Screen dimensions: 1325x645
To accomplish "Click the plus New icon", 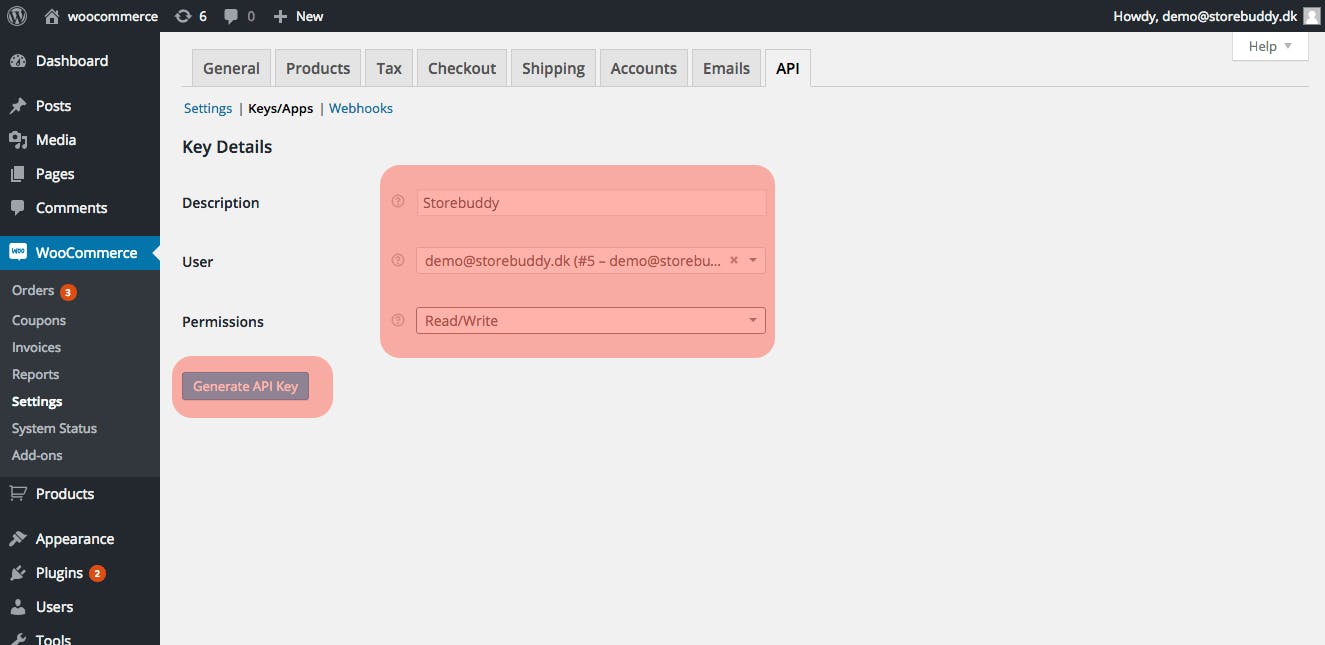I will click(280, 16).
